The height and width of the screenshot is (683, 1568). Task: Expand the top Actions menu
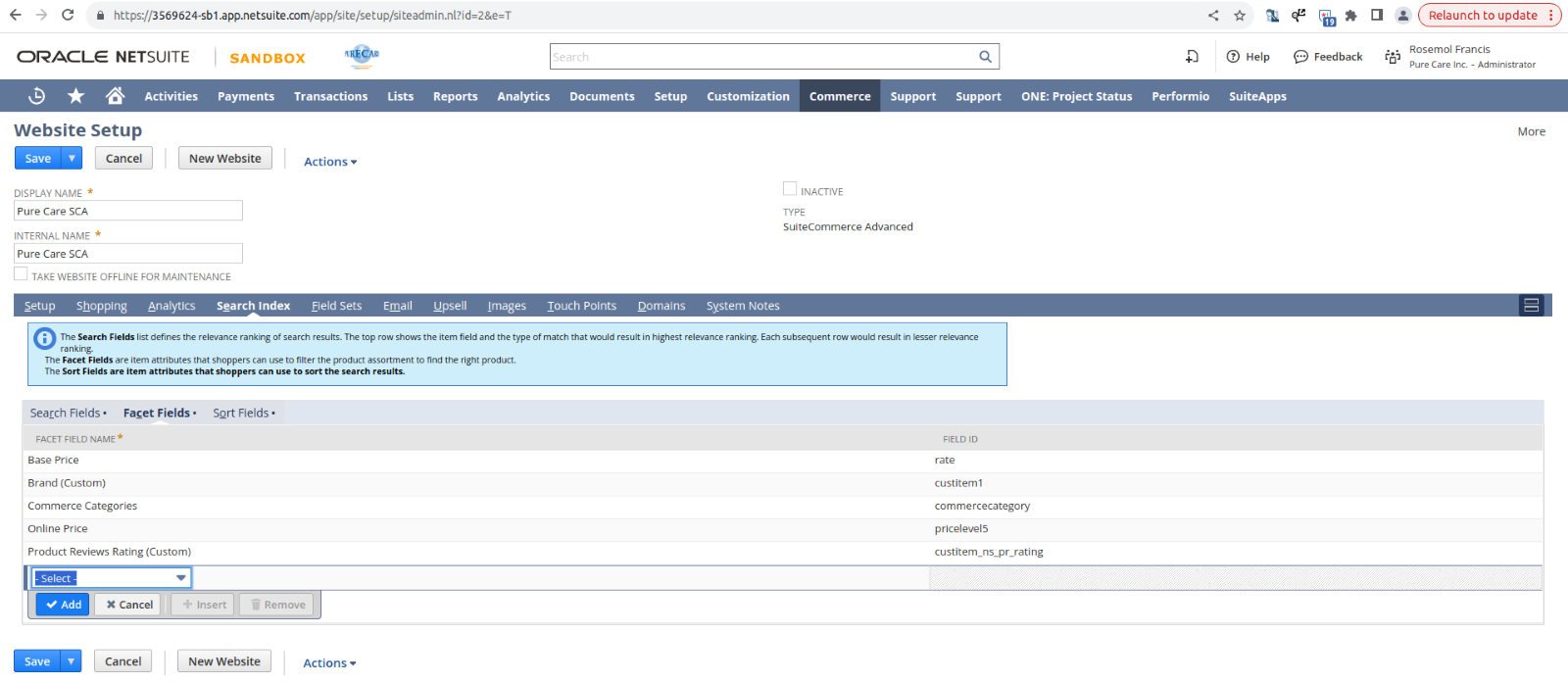tap(330, 162)
